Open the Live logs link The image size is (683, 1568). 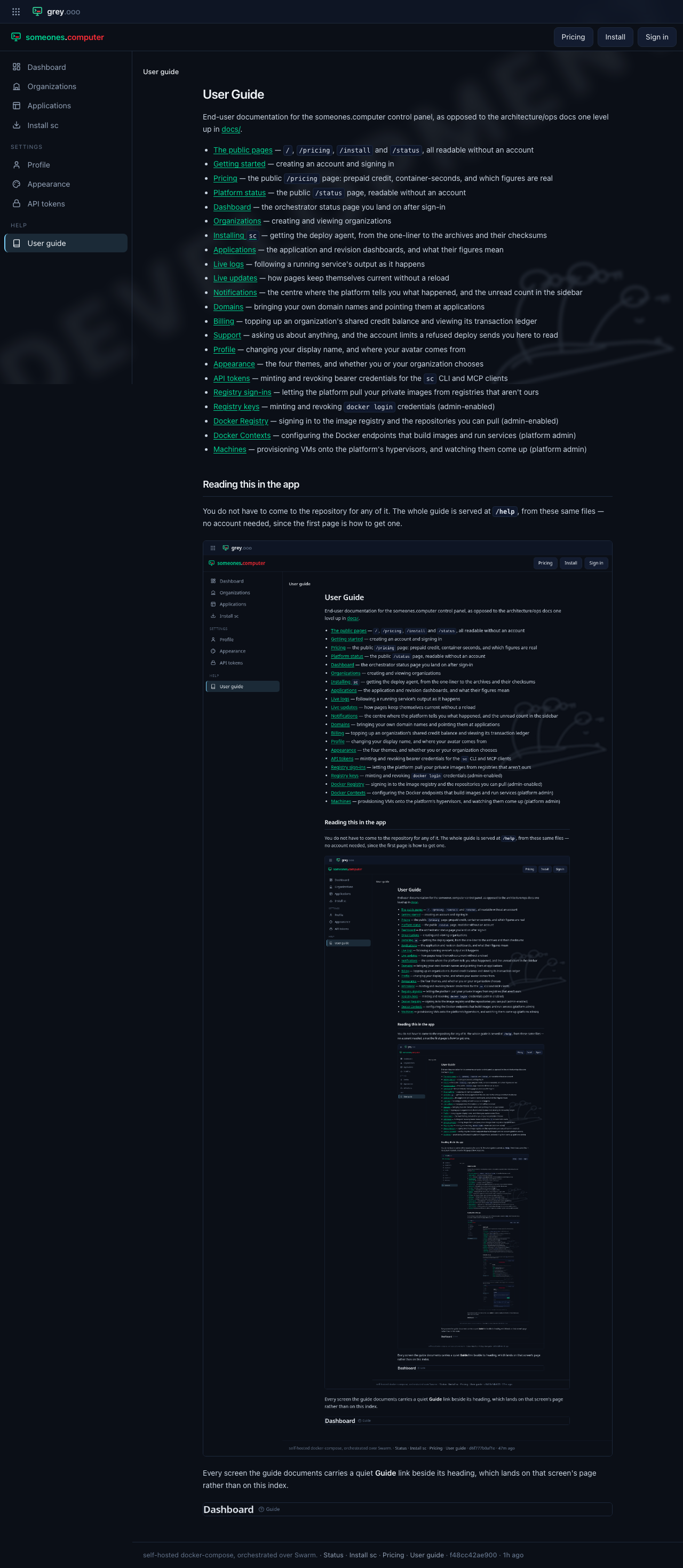[228, 264]
